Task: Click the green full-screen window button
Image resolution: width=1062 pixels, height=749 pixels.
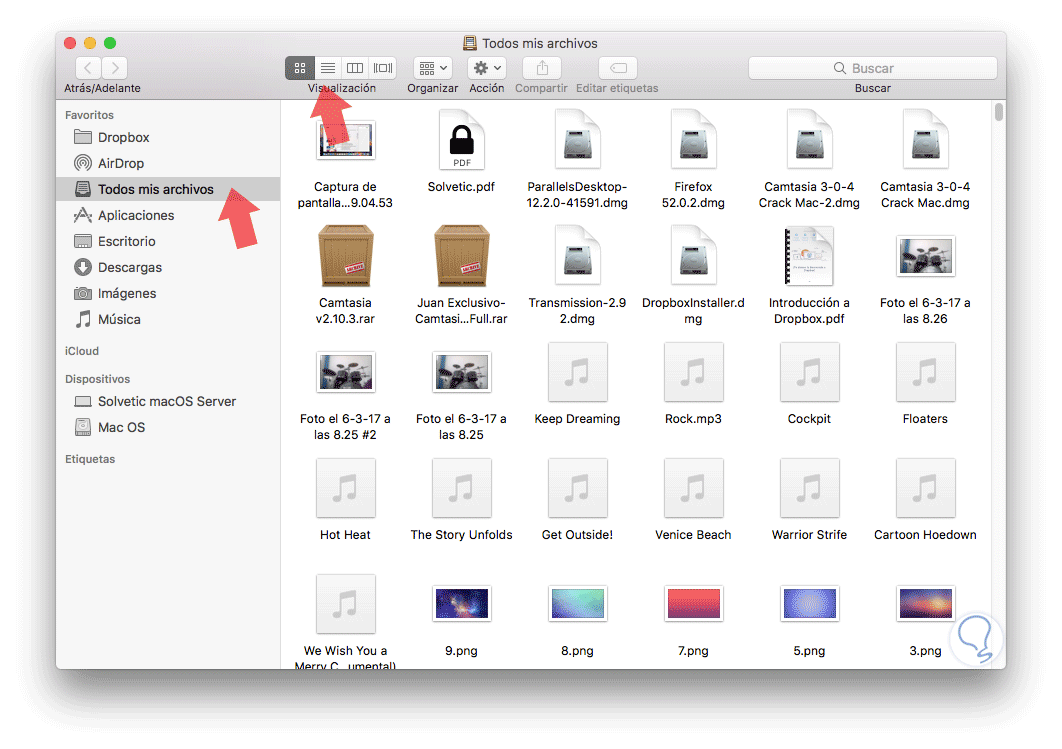Action: (110, 43)
